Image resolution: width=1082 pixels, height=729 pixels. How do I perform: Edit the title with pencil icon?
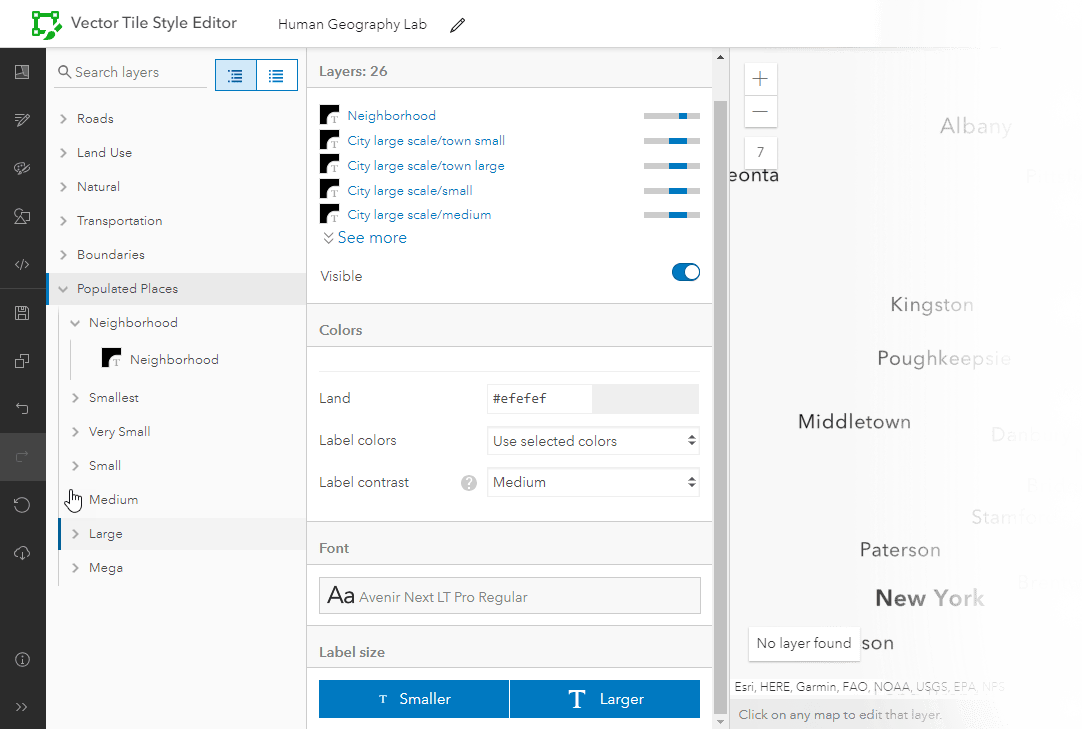click(x=458, y=25)
